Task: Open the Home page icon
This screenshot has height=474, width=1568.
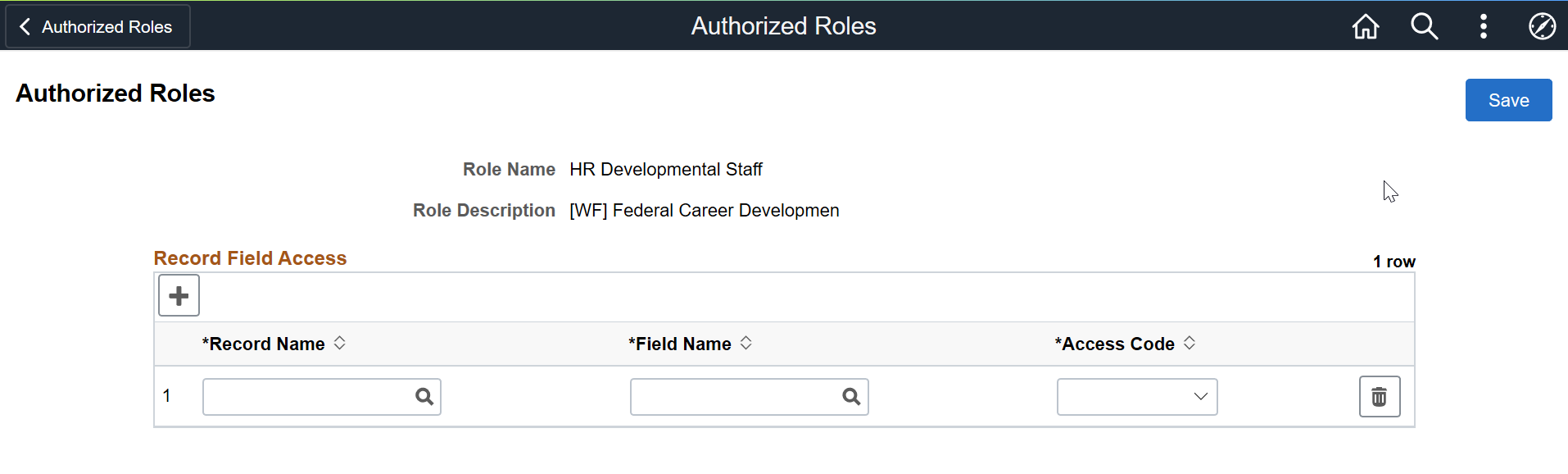Action: click(x=1364, y=26)
